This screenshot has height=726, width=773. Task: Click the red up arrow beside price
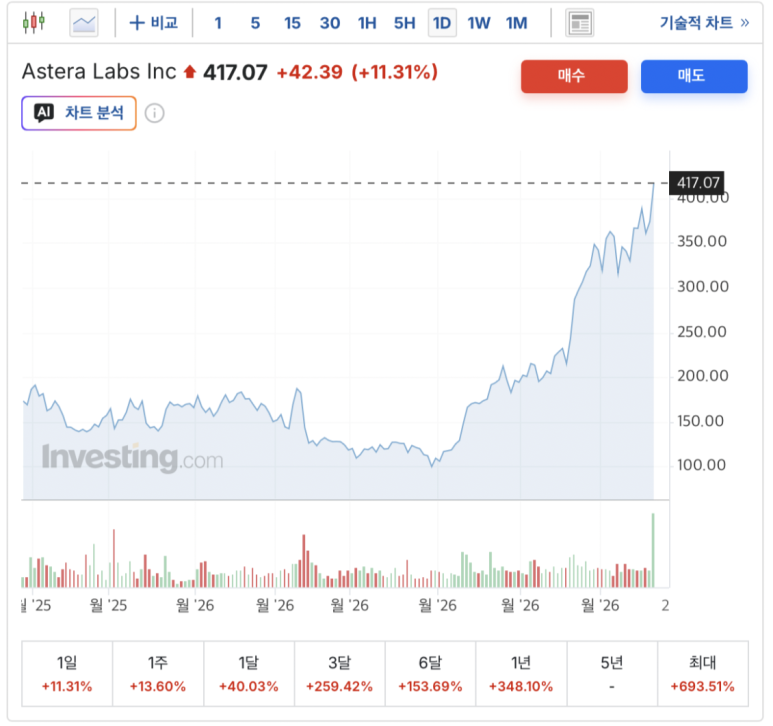[x=190, y=72]
